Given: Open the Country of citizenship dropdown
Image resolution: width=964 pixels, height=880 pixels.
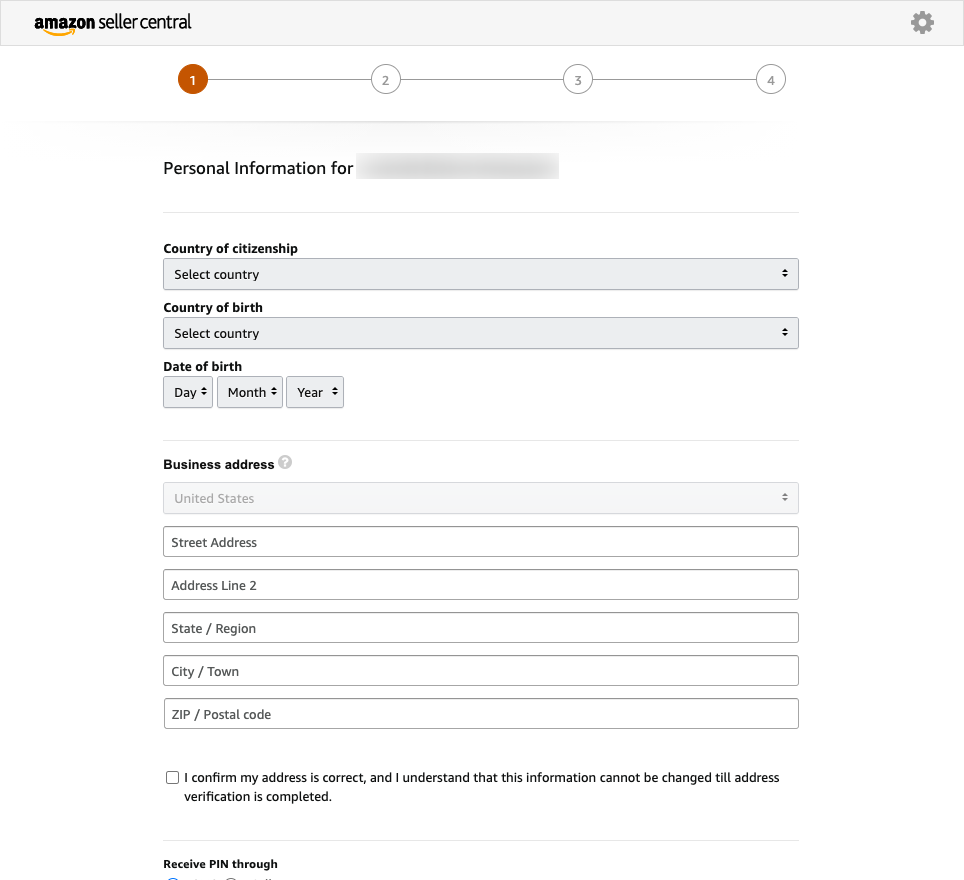Looking at the screenshot, I should [480, 274].
